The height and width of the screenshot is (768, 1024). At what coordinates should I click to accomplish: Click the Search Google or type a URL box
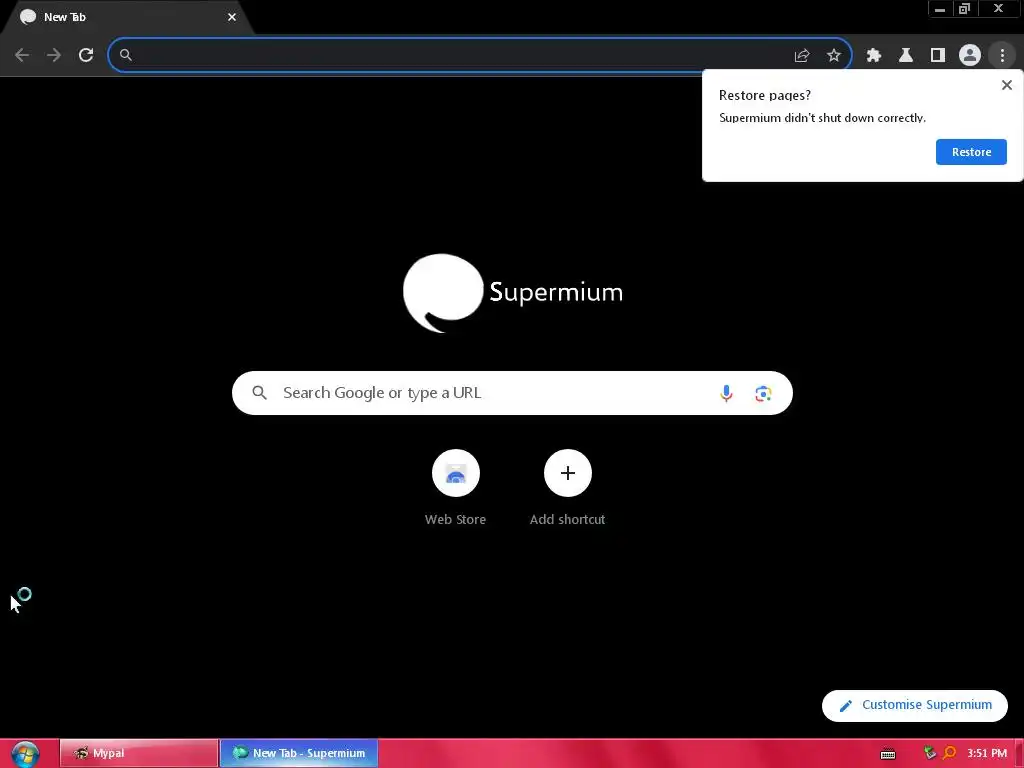point(512,393)
